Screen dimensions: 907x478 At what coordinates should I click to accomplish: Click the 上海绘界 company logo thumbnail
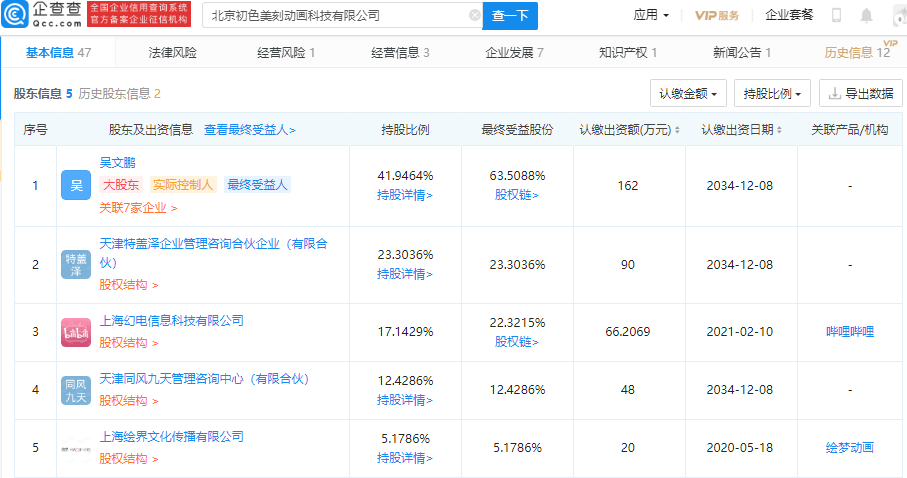coord(76,447)
